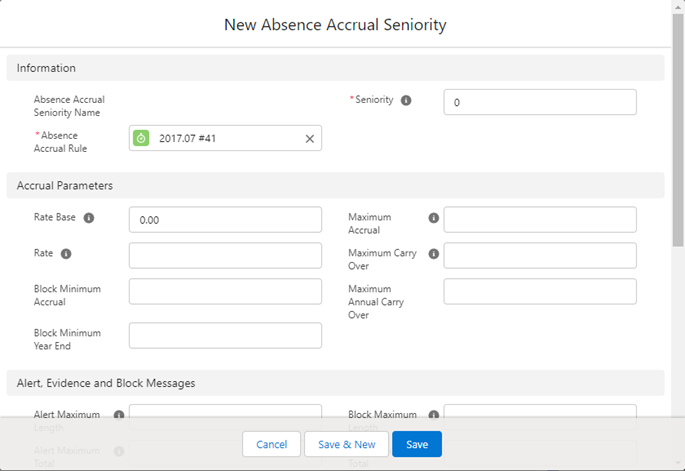
Task: Click the Alert Maximum Length info icon
Action: 119,415
